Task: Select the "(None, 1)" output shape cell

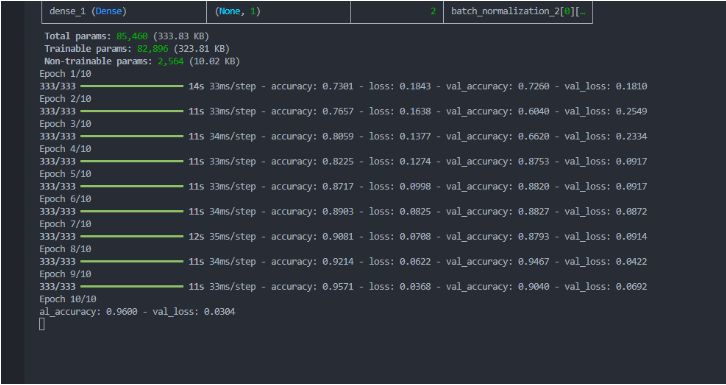Action: click(278, 12)
